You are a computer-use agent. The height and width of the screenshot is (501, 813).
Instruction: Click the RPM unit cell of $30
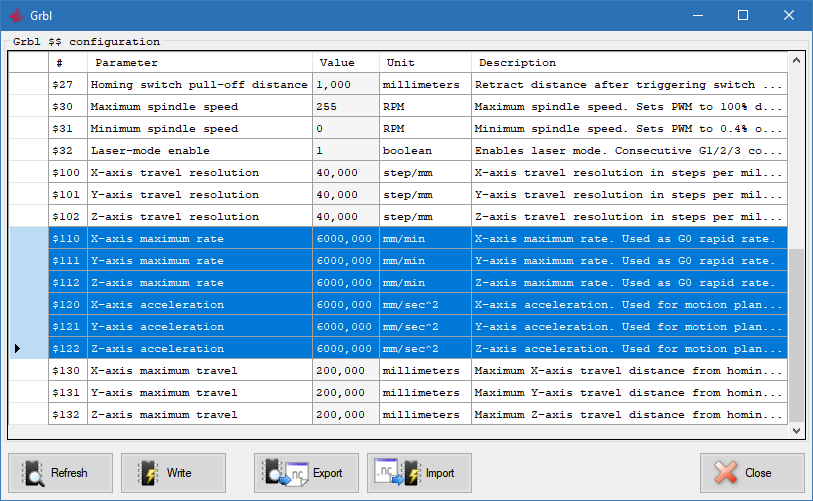[425, 106]
